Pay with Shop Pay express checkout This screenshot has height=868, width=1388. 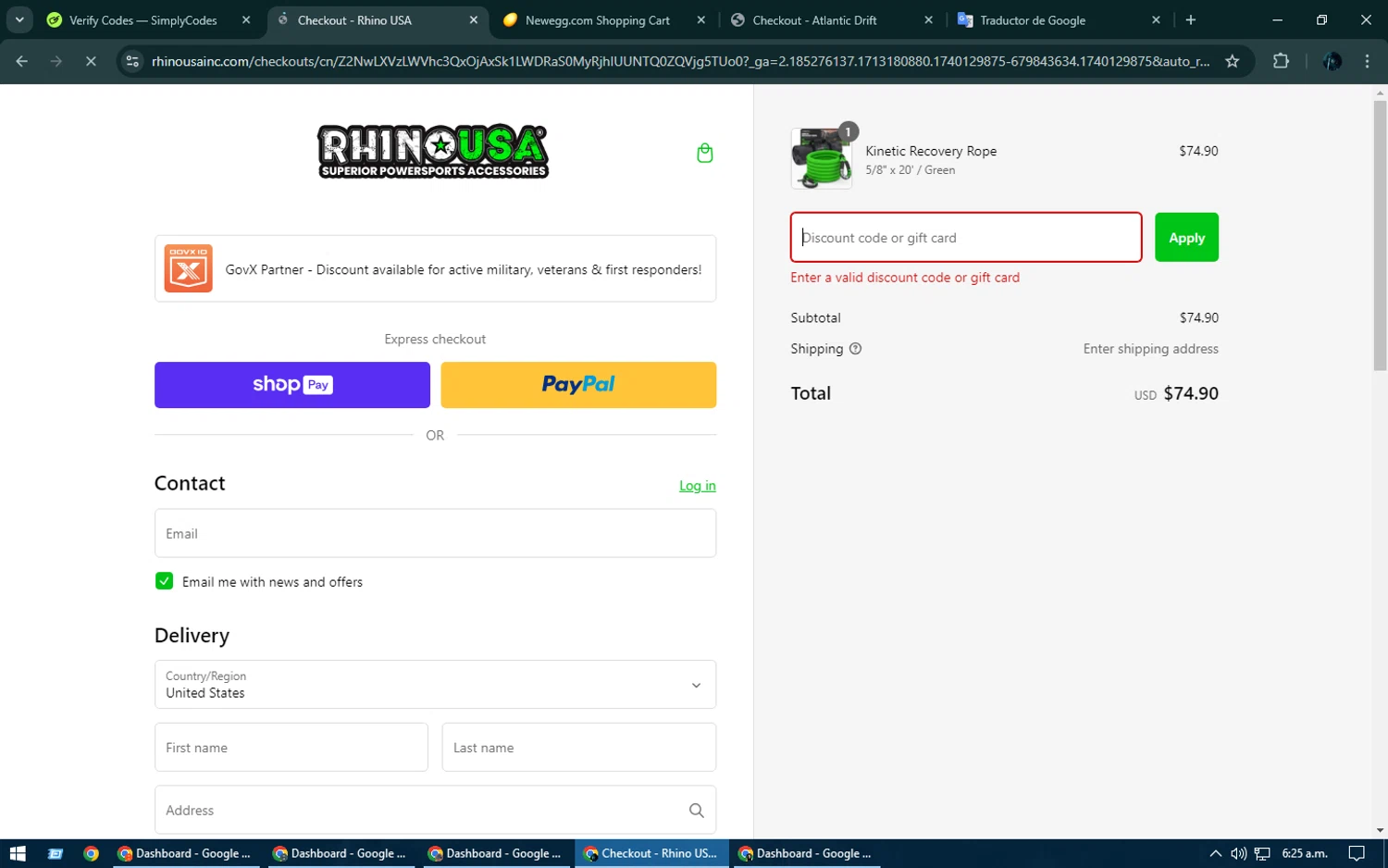click(292, 385)
